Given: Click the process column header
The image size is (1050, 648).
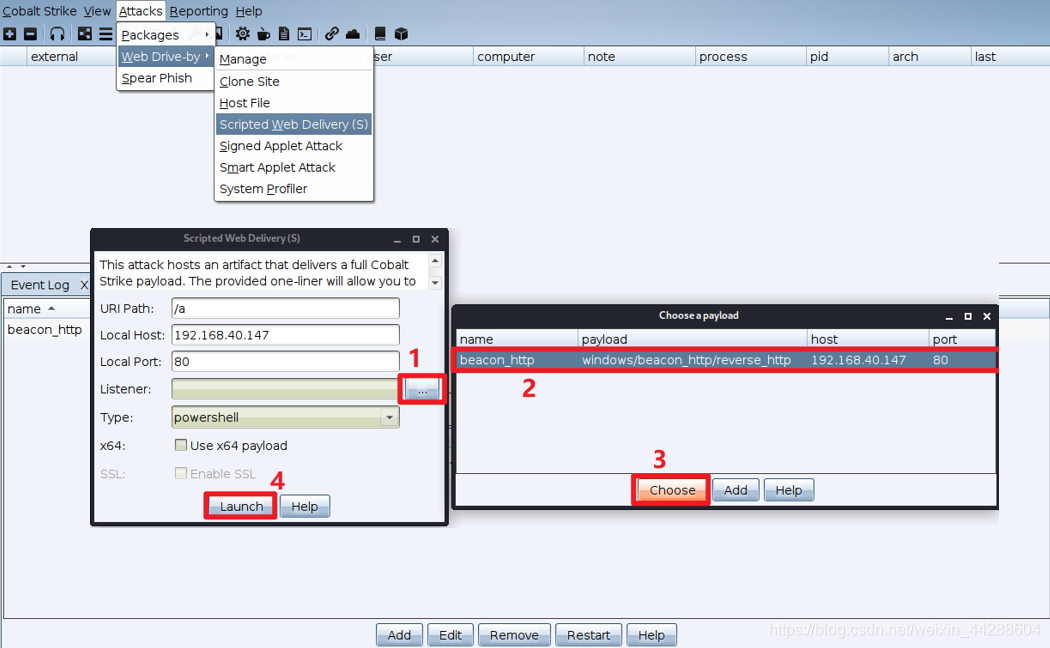Looking at the screenshot, I should [x=750, y=57].
